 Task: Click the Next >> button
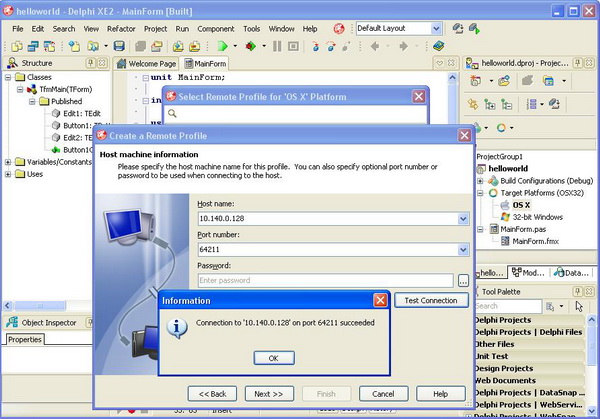[x=269, y=394]
